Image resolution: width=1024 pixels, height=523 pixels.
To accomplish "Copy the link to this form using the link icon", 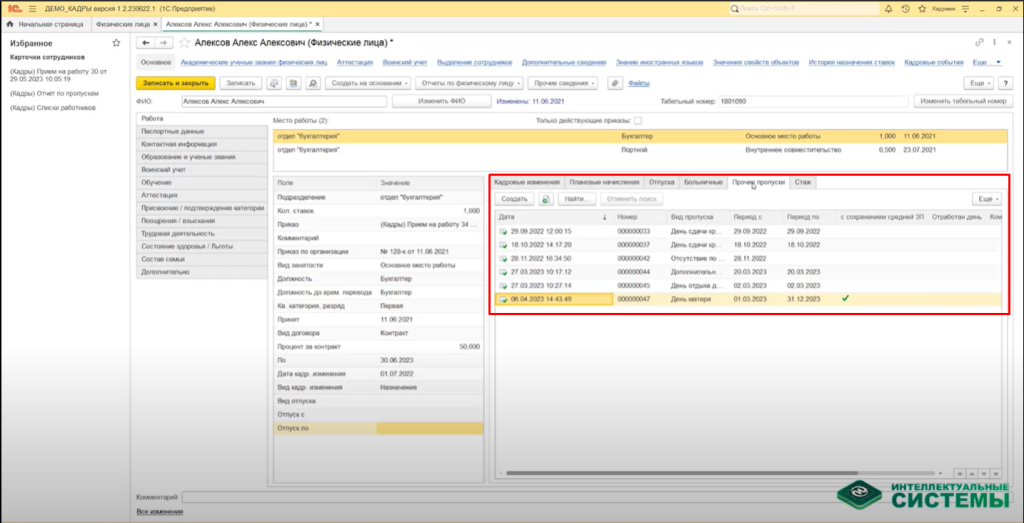I will click(978, 43).
